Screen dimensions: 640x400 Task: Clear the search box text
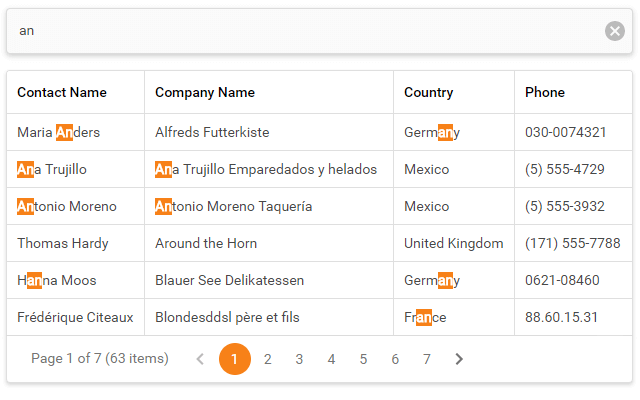[615, 31]
